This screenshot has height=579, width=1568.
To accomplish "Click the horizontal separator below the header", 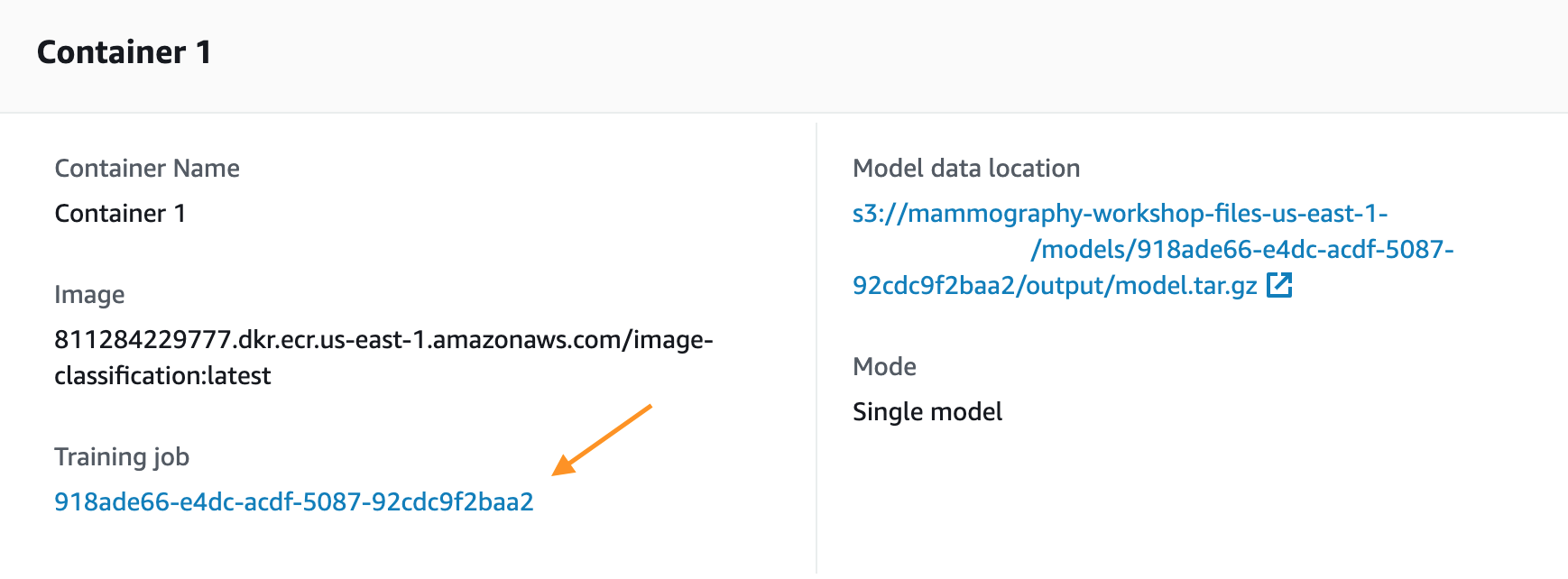I will pos(784,113).
